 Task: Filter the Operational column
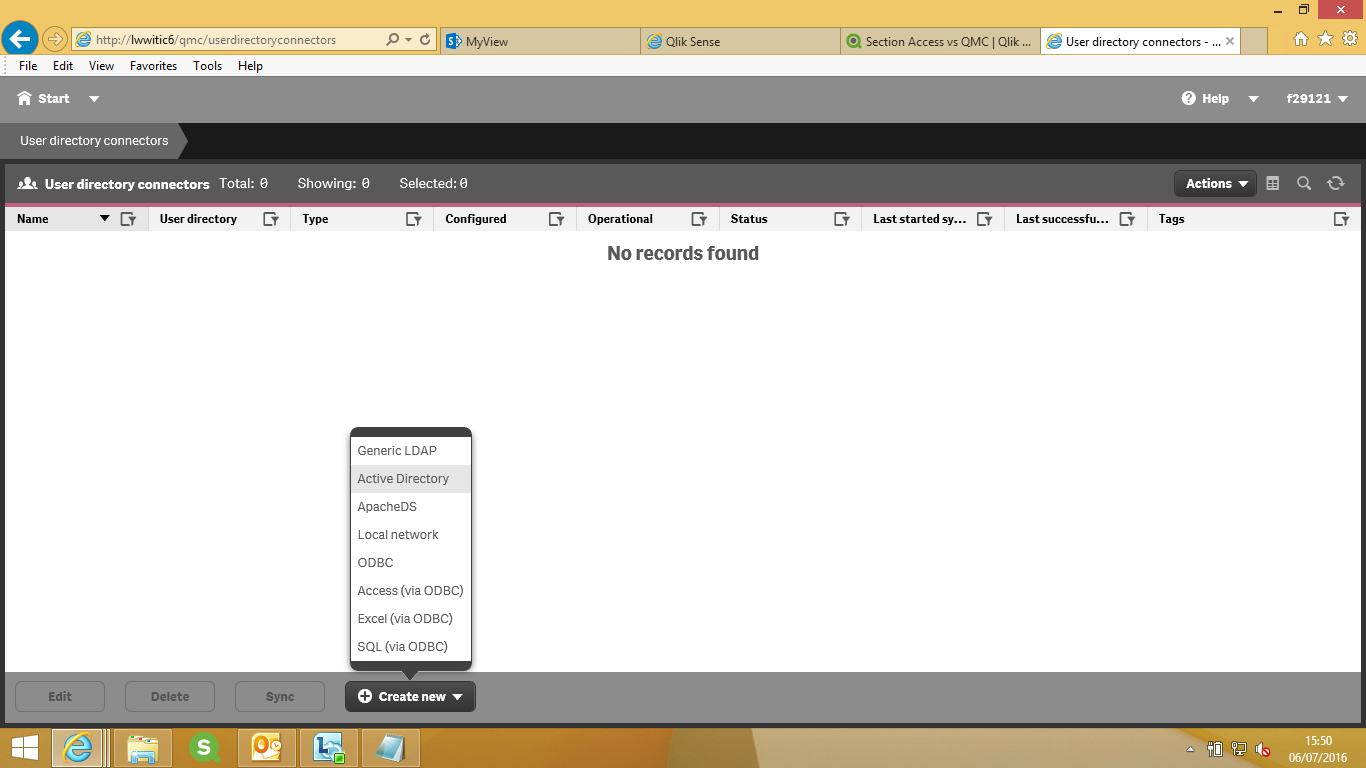tap(700, 219)
